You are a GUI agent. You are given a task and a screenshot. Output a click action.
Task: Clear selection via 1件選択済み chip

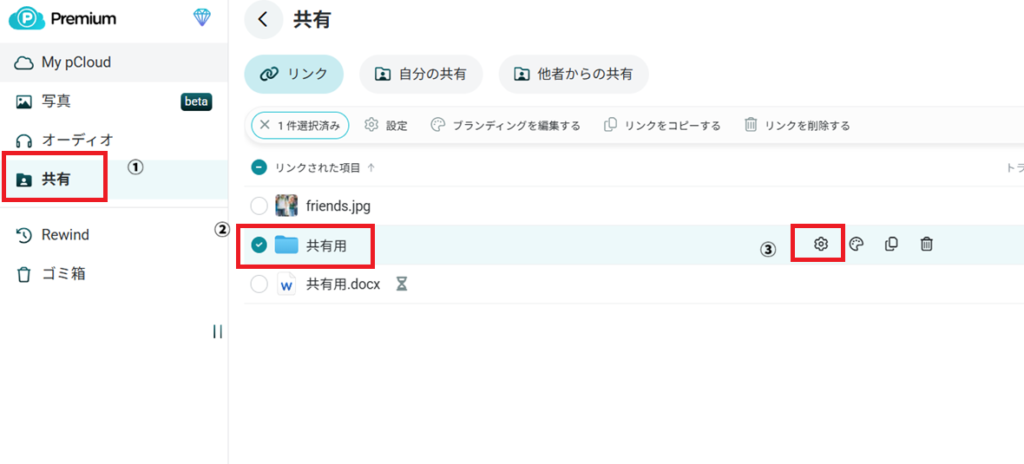[299, 126]
